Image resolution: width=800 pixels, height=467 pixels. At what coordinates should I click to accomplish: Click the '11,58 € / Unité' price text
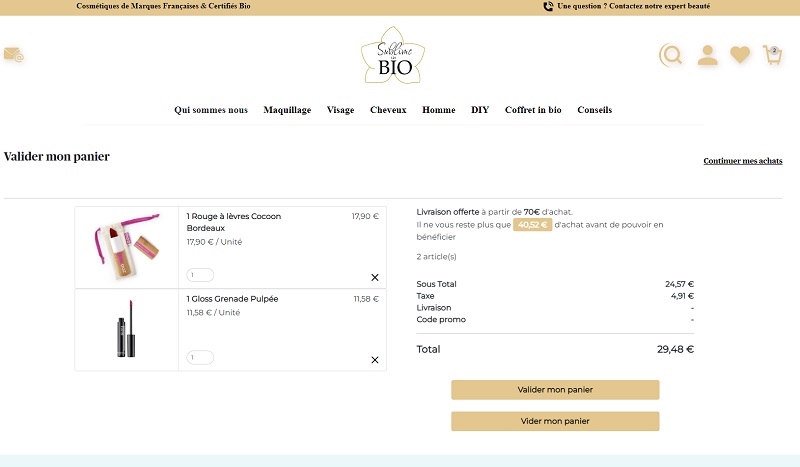click(213, 312)
